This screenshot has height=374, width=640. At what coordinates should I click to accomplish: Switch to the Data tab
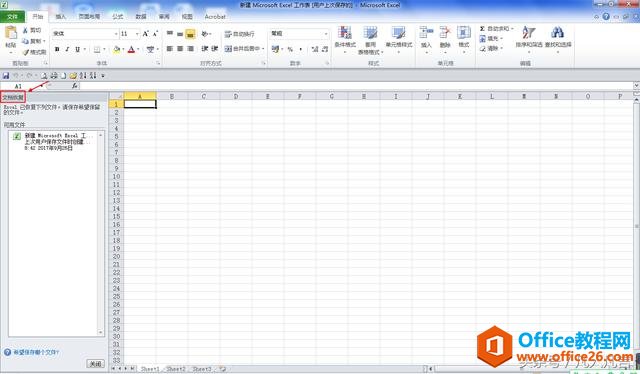[x=141, y=16]
